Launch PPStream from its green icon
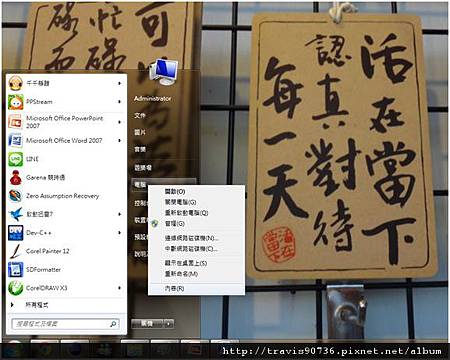 tap(15, 102)
